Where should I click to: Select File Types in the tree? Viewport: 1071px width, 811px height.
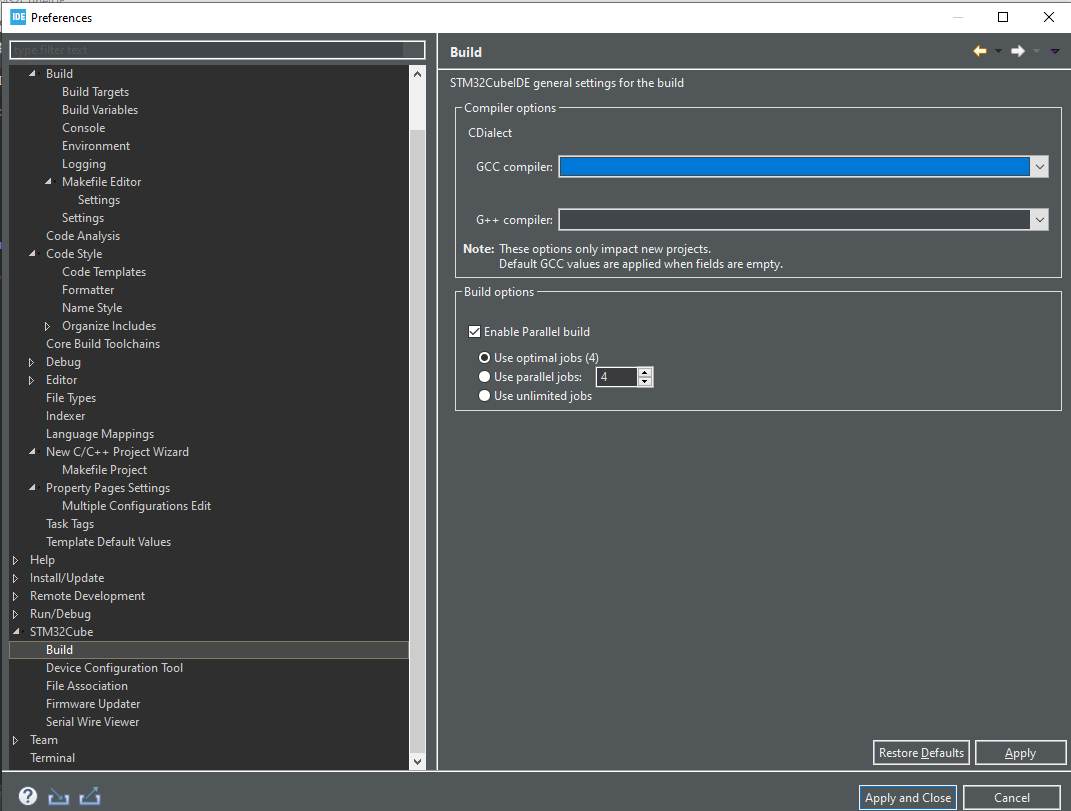(71, 398)
